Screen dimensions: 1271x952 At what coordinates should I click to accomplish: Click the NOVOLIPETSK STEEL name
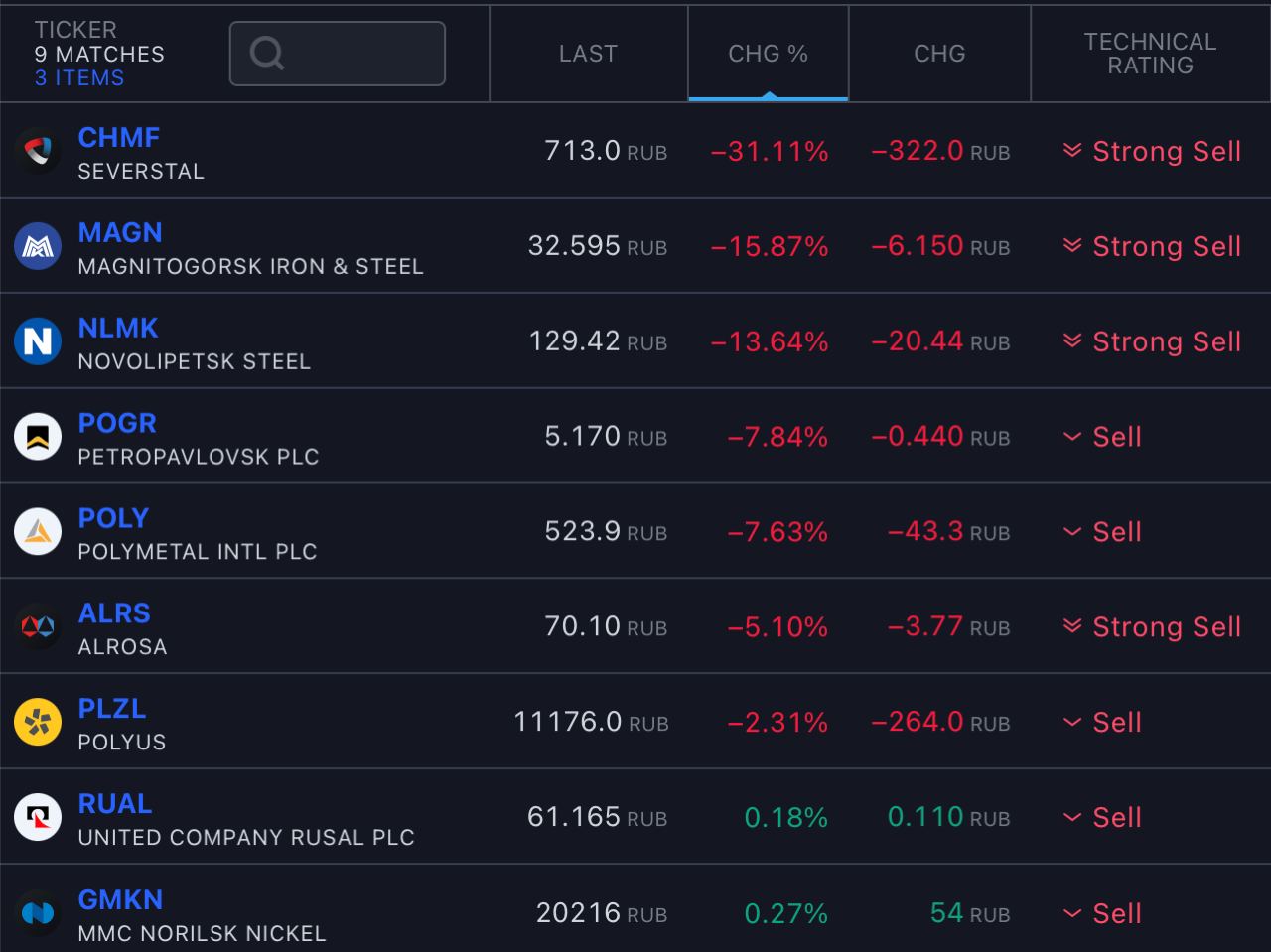[x=195, y=362]
